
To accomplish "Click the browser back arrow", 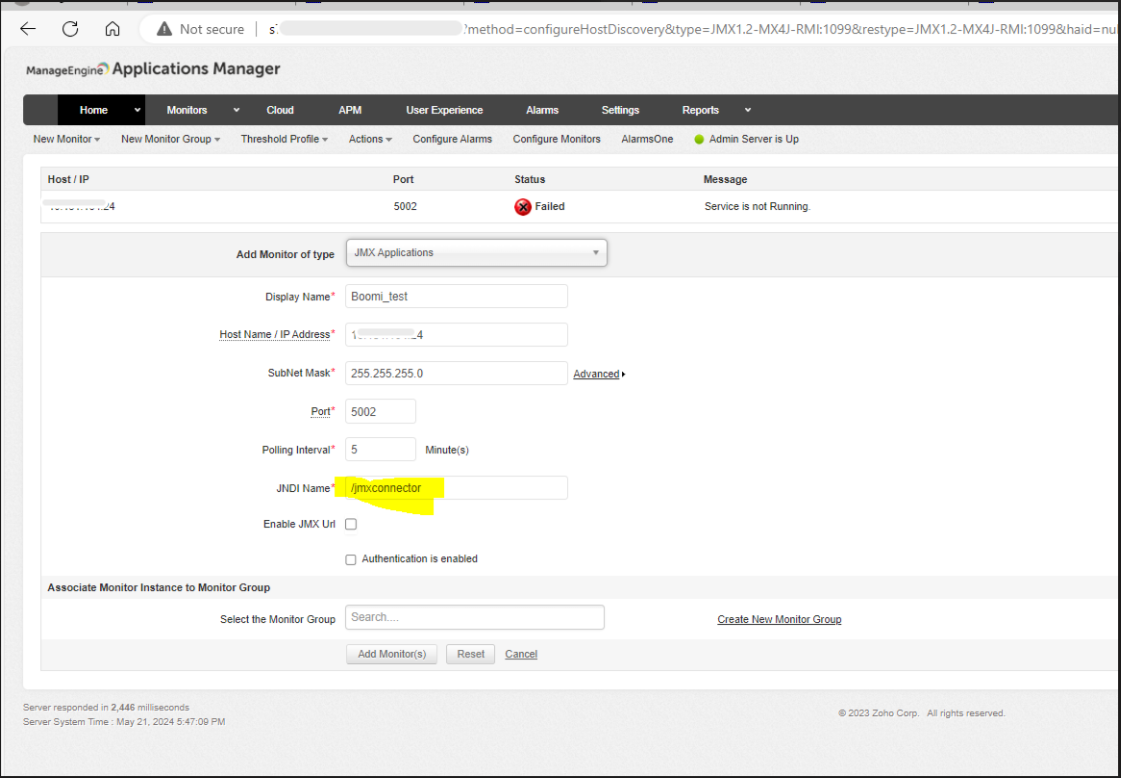I will click(x=28, y=28).
